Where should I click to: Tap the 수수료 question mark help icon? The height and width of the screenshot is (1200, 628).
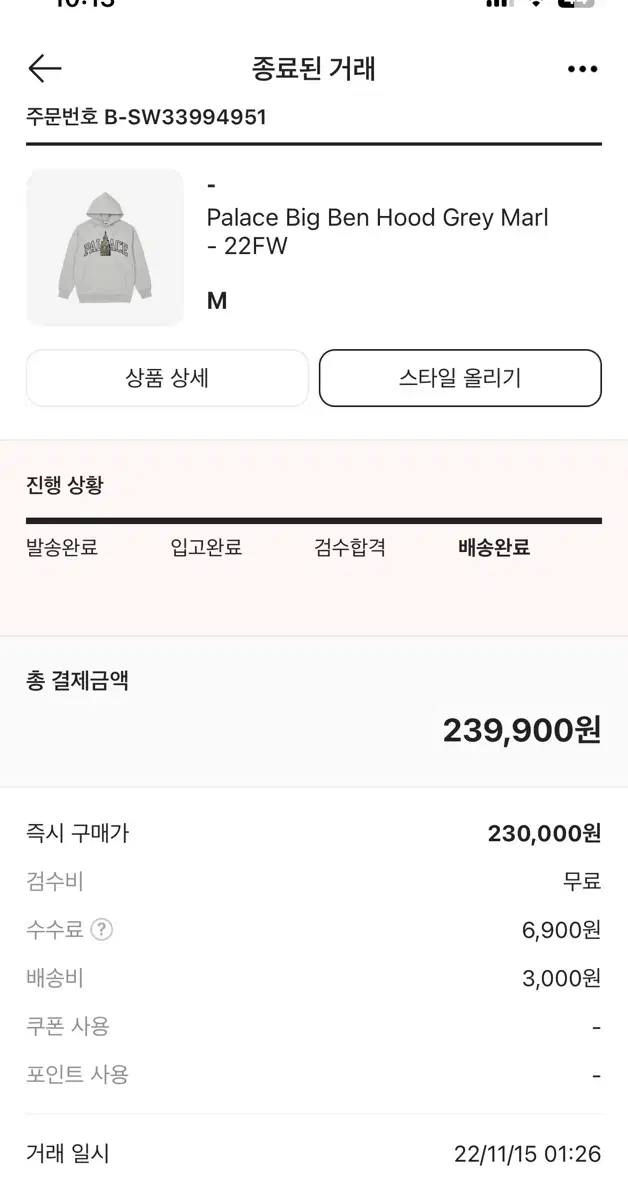pos(102,930)
